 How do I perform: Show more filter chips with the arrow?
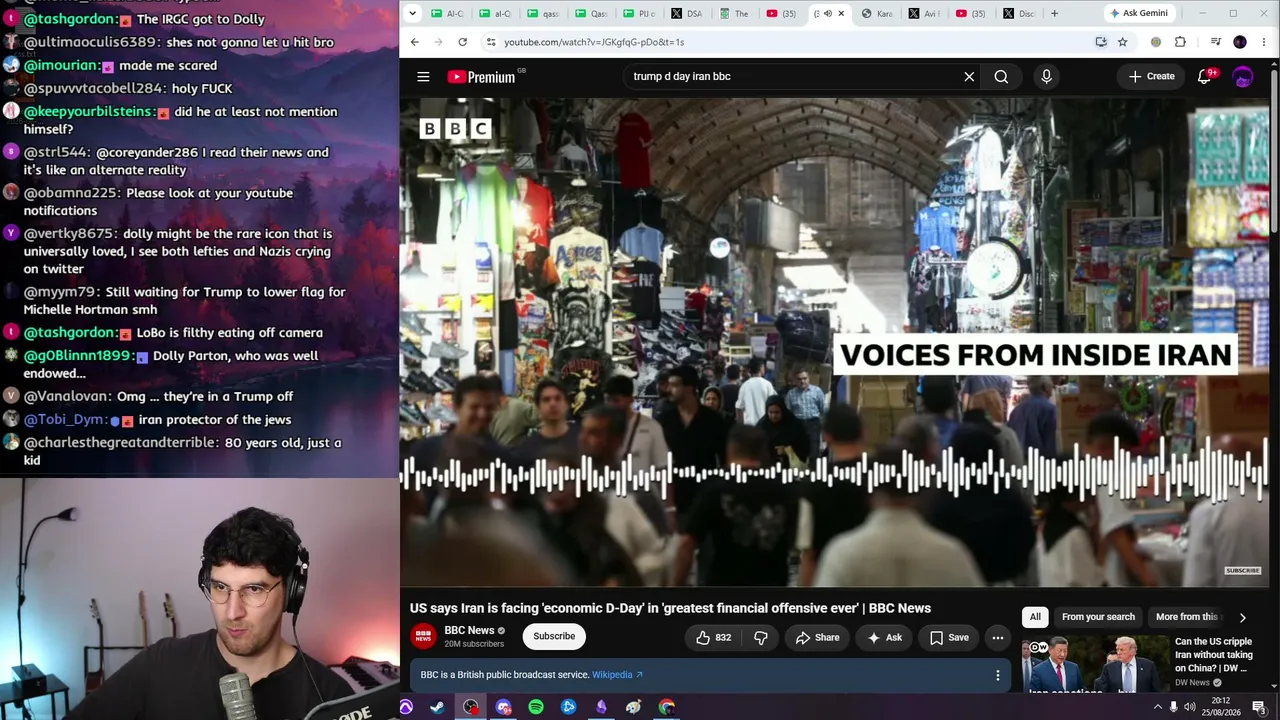click(1242, 618)
